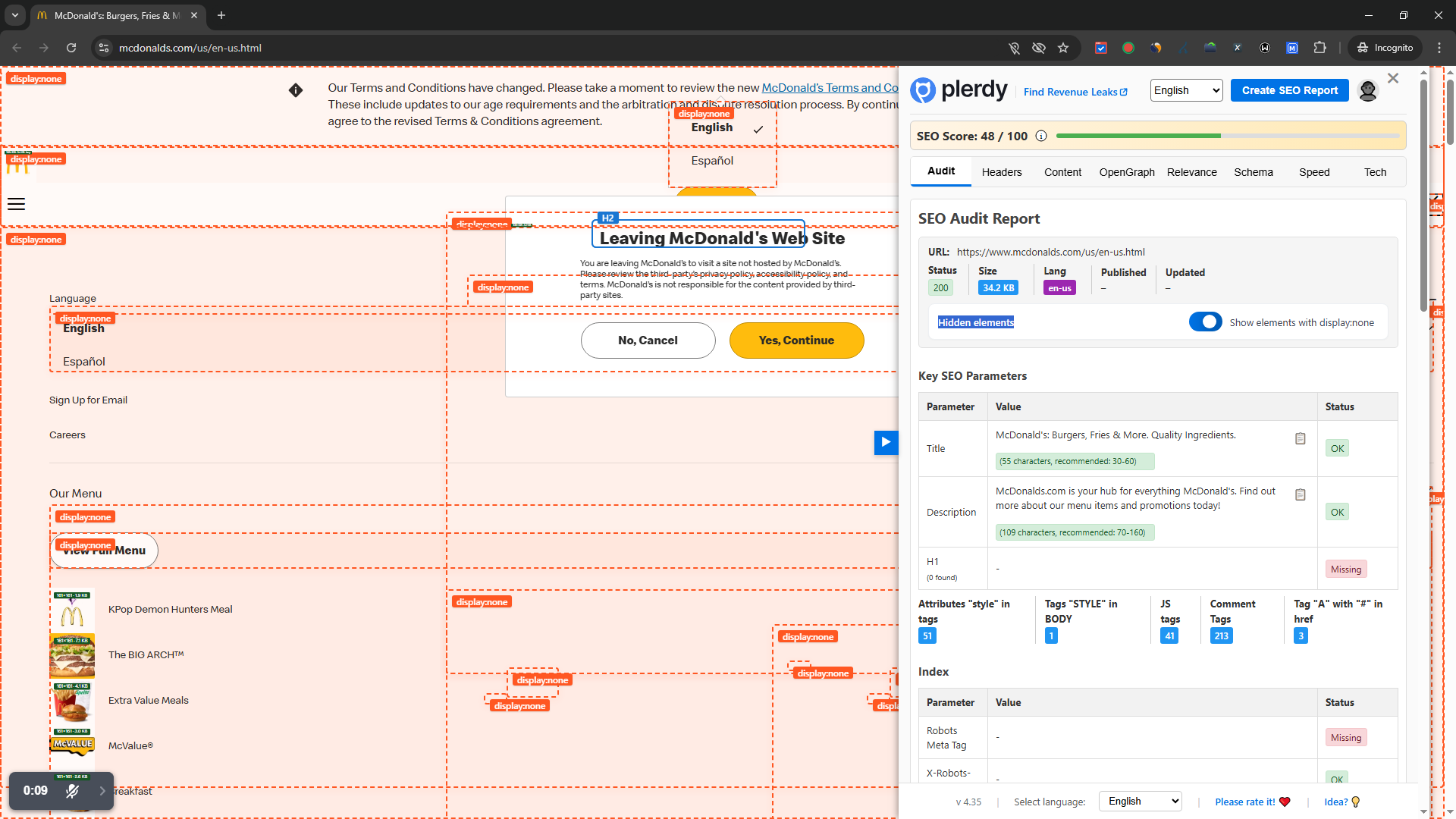Toggle microphone mute on recording widget
1456x819 pixels.
click(x=72, y=791)
